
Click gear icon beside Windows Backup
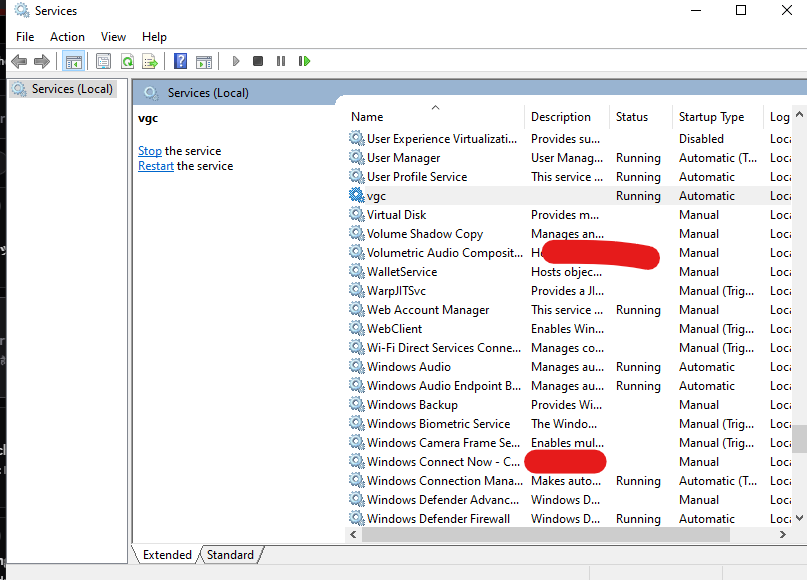click(356, 405)
